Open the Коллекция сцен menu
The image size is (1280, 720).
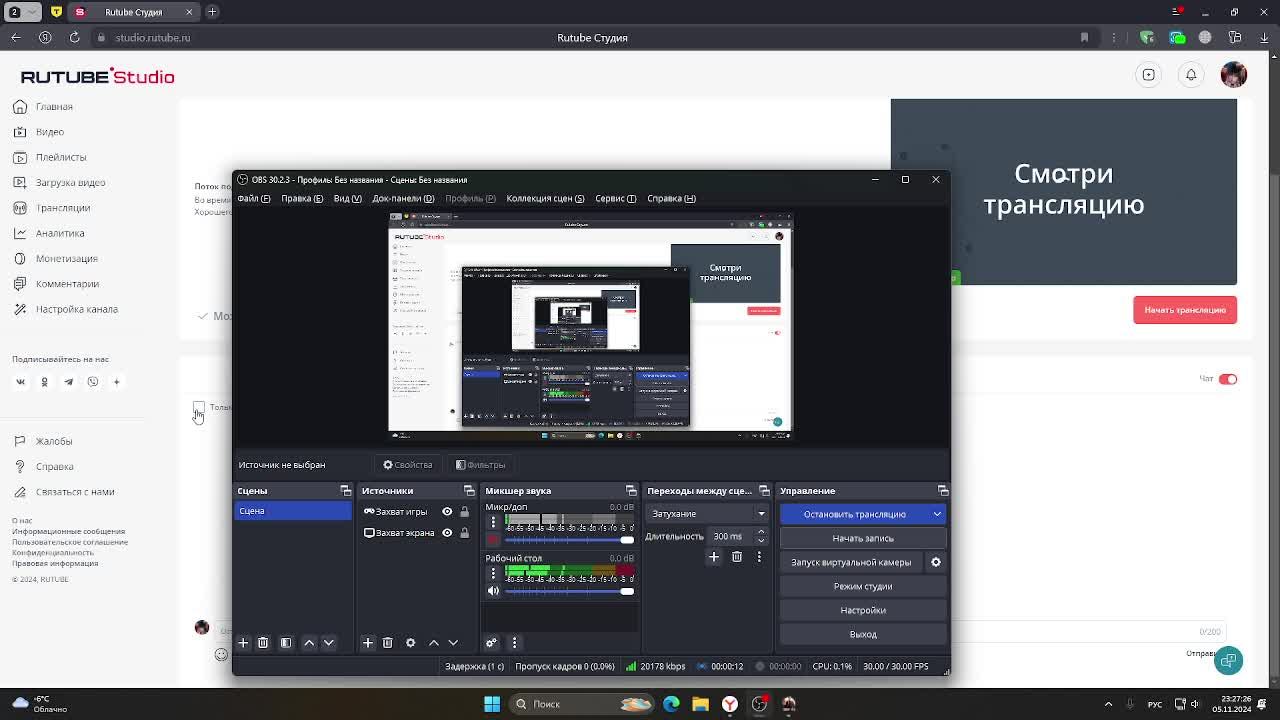(x=545, y=199)
